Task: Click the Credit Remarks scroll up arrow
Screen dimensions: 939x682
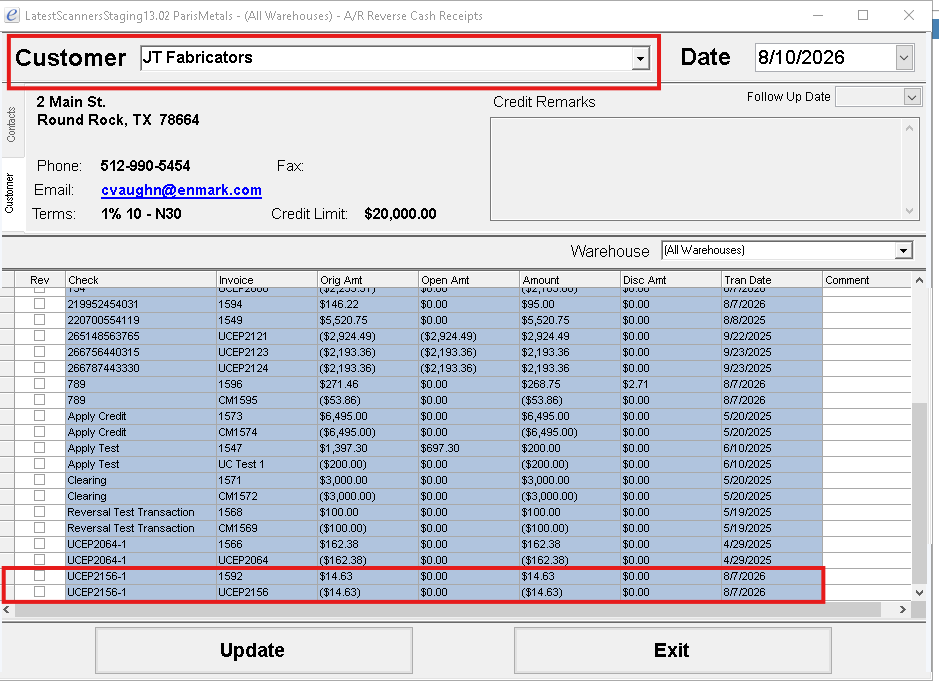Action: (x=910, y=128)
